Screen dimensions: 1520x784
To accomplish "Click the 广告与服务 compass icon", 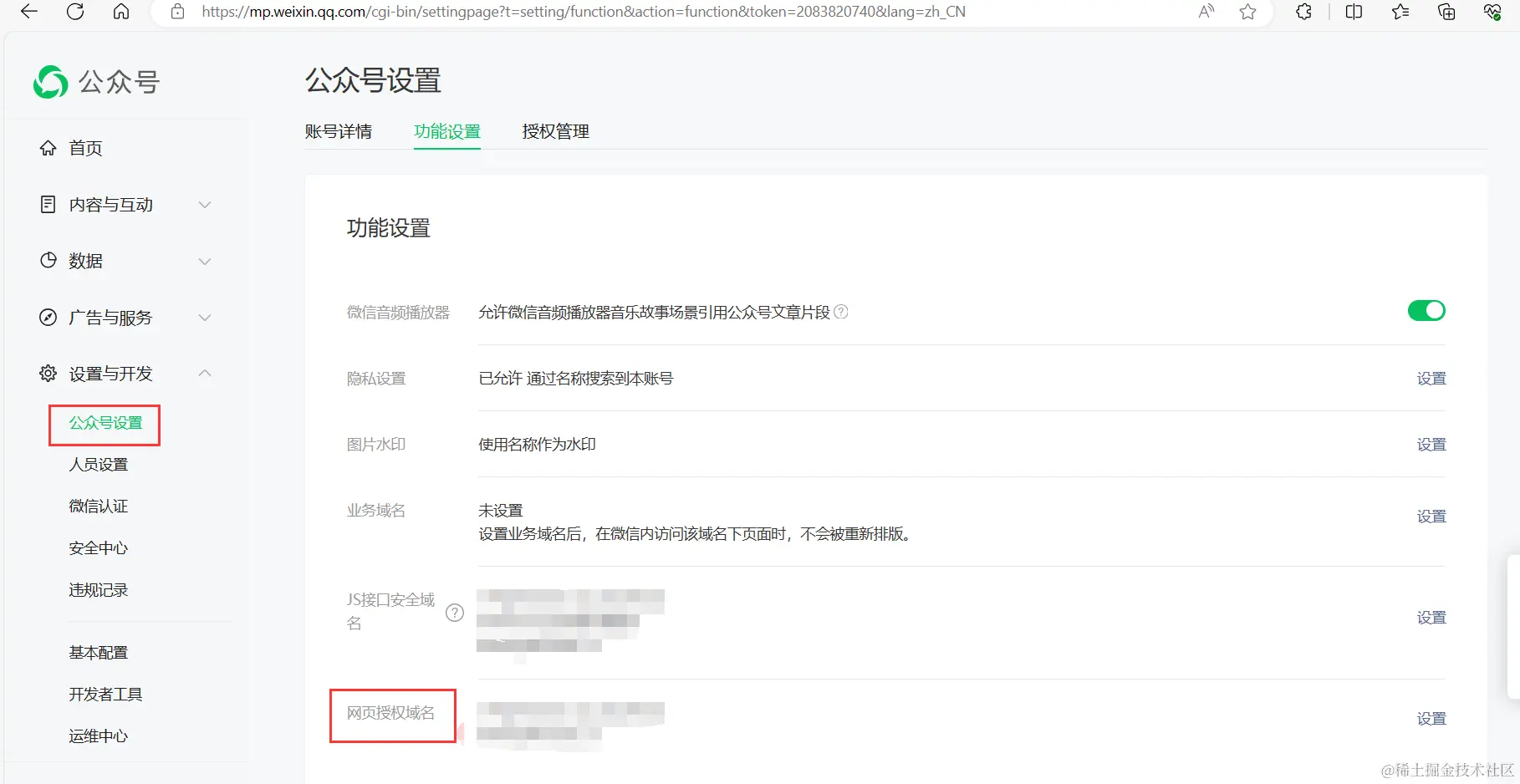I will [x=48, y=317].
